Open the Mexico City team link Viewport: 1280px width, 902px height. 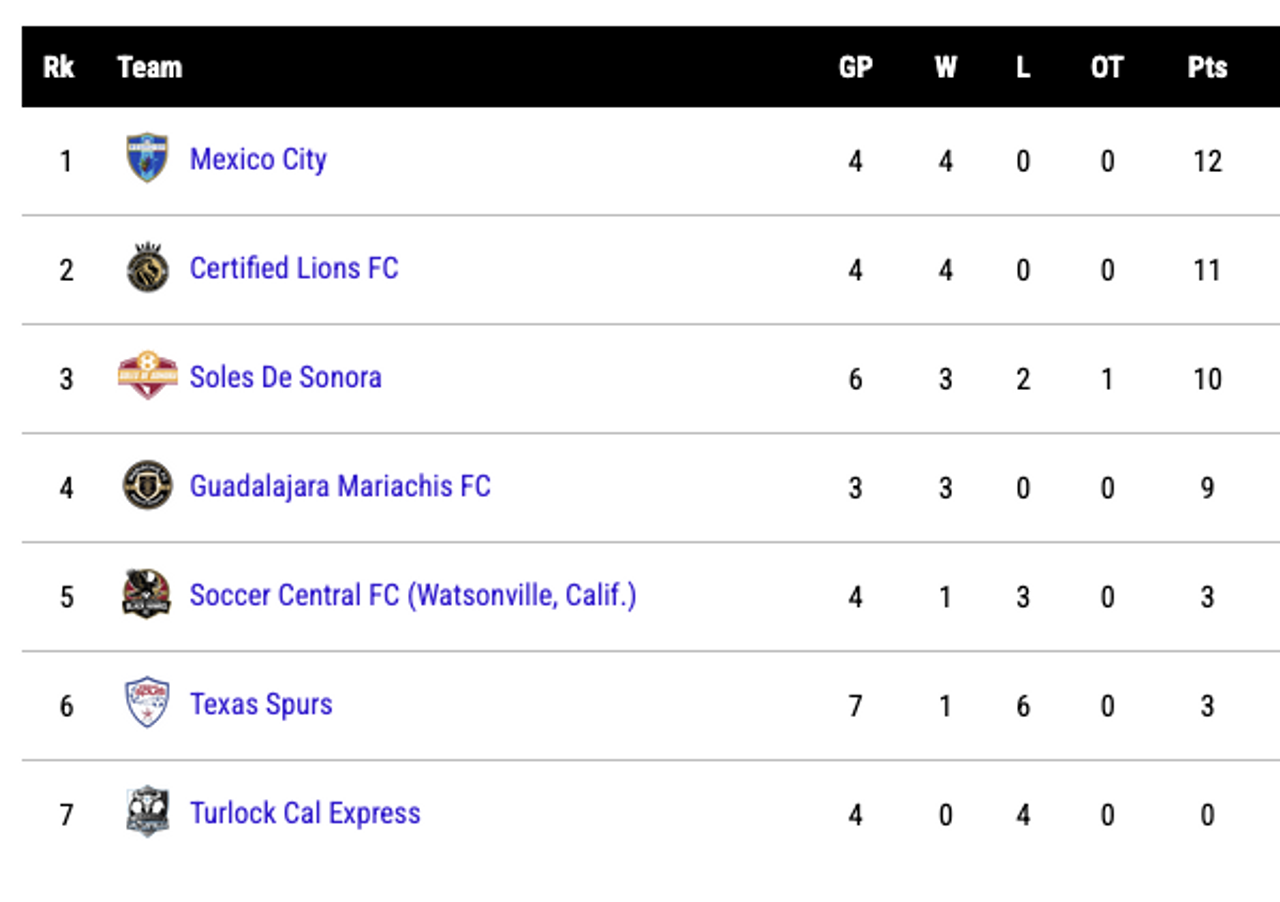258,159
